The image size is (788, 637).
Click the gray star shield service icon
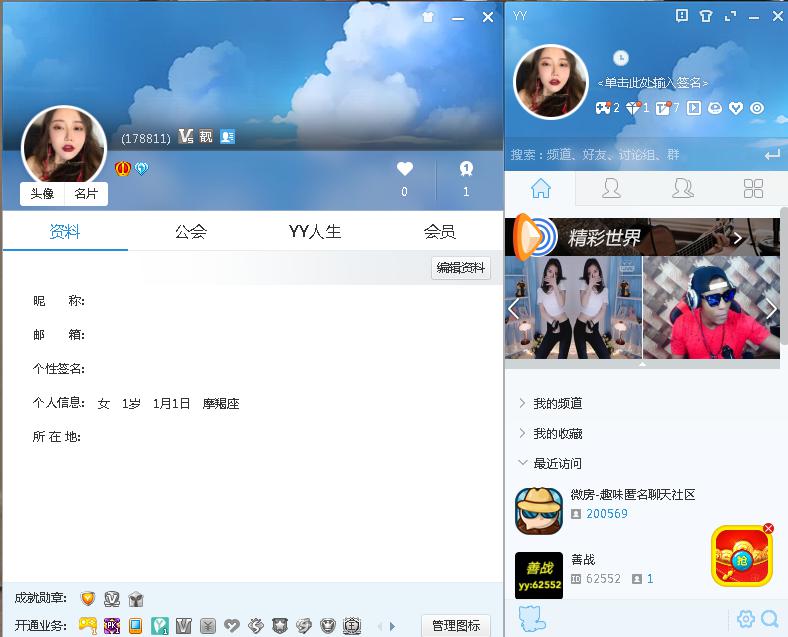(x=280, y=625)
